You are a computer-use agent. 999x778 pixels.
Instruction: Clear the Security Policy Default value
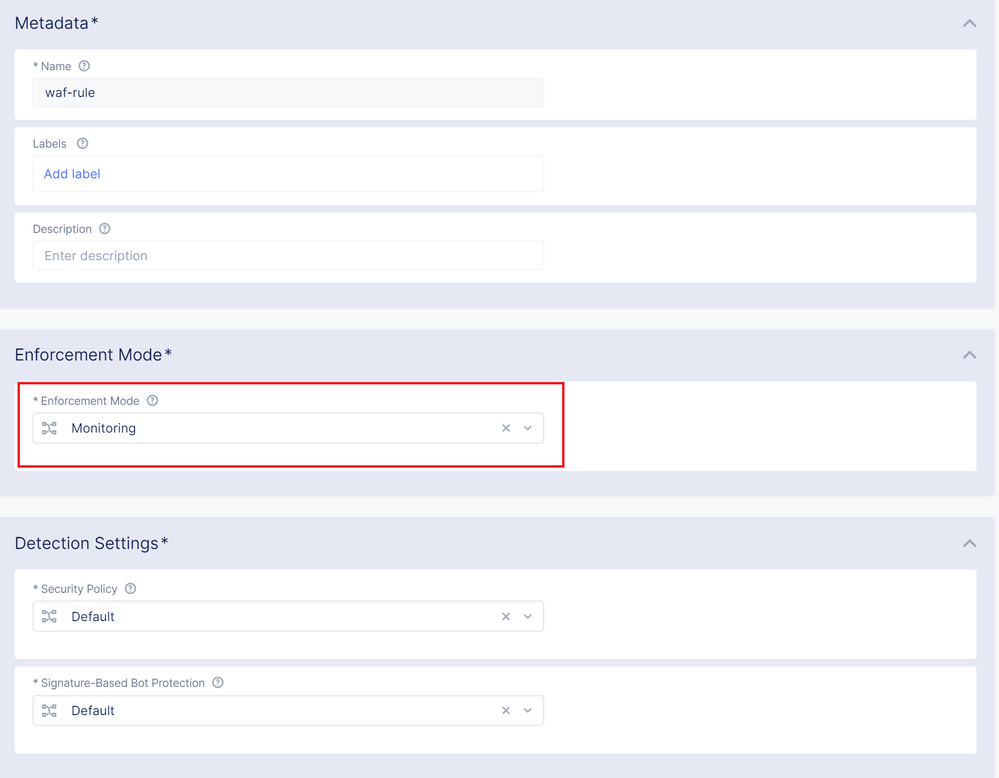point(506,617)
